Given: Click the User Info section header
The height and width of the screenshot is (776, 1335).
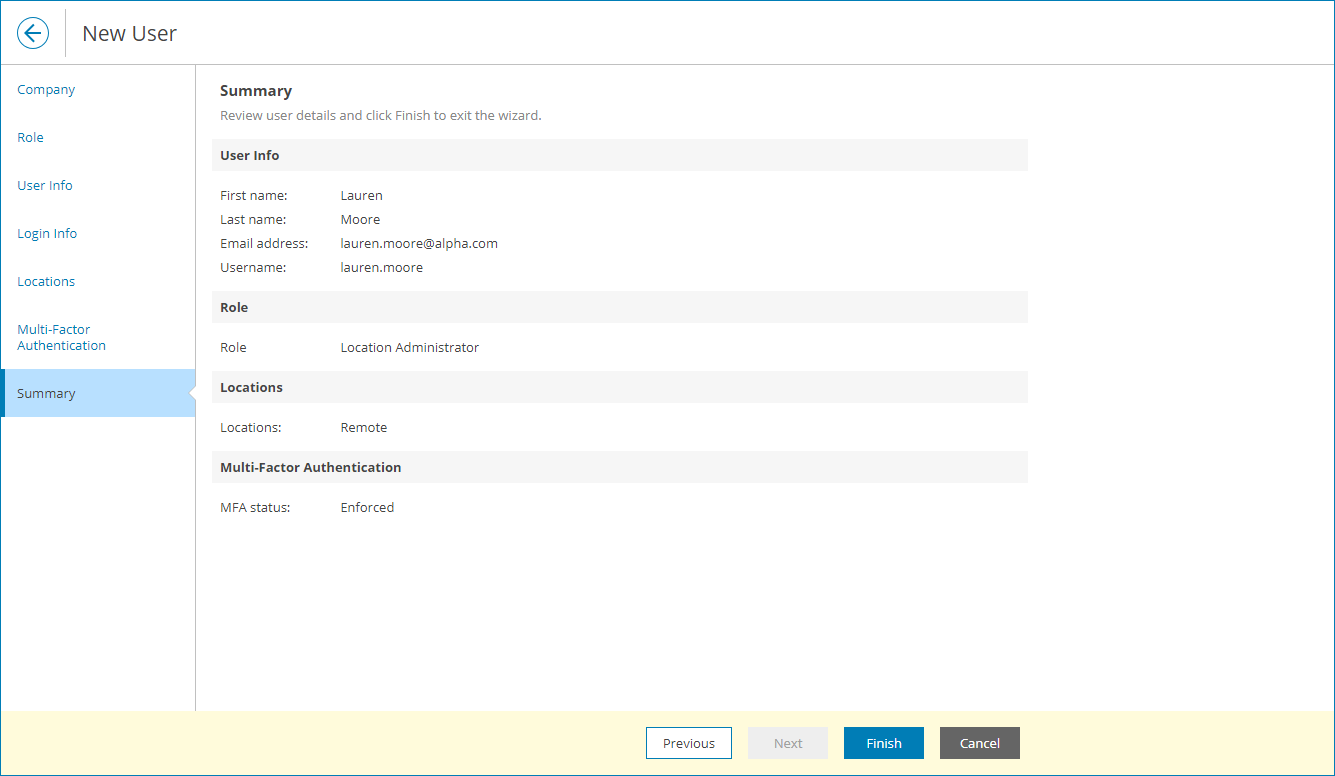Looking at the screenshot, I should click(x=248, y=155).
